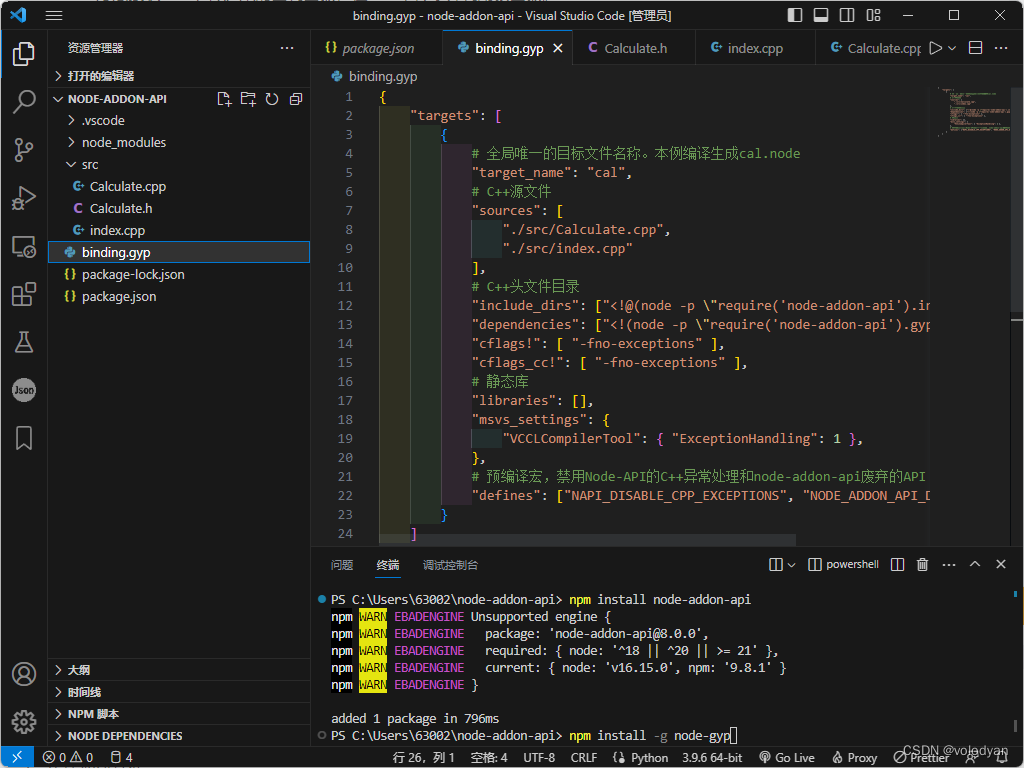
Task: Toggle the Go Live server in status bar
Action: (x=787, y=757)
